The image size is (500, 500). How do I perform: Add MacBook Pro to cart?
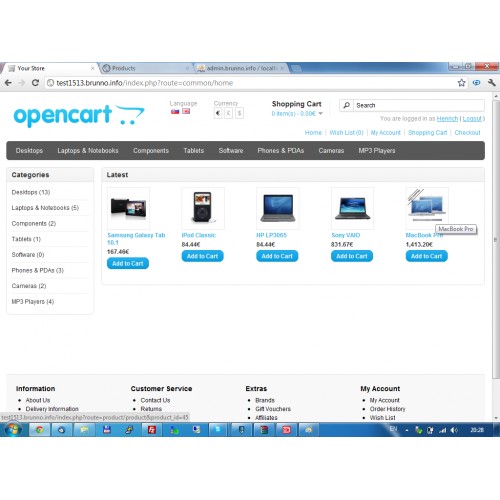pyautogui.click(x=426, y=256)
